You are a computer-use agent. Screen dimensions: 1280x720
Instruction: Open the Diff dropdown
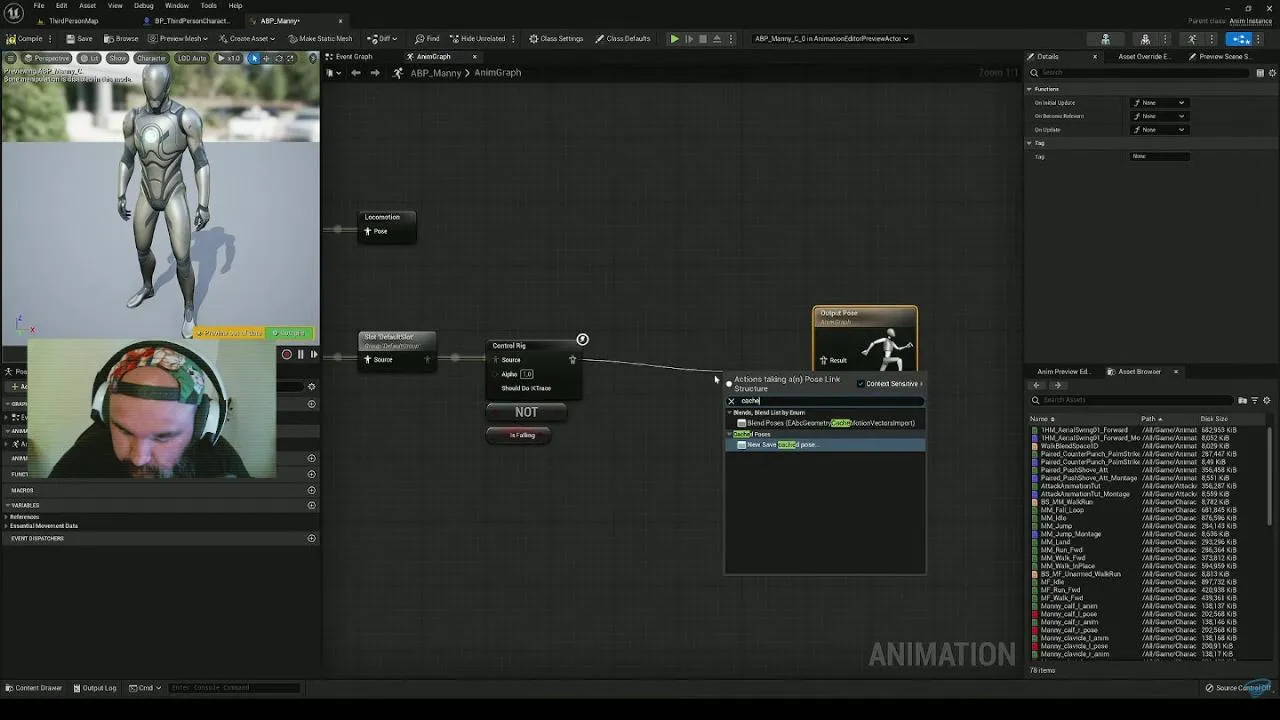click(382, 39)
